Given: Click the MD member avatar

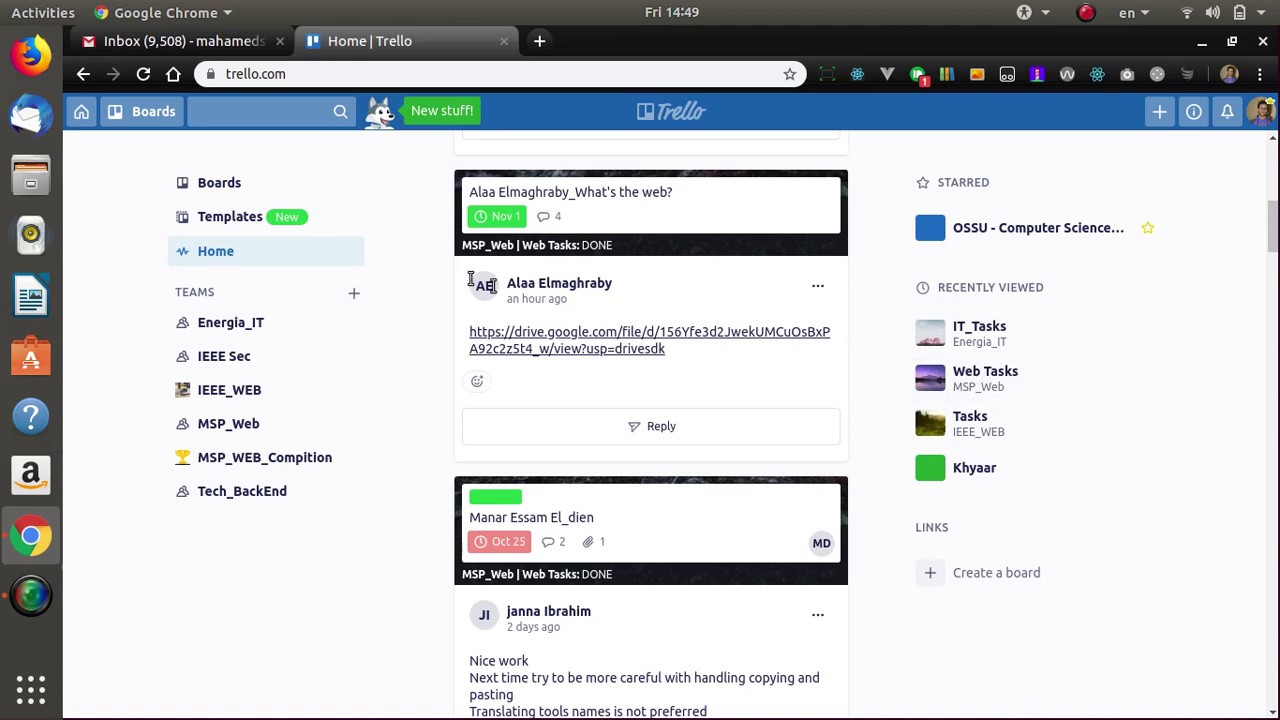Looking at the screenshot, I should point(821,543).
